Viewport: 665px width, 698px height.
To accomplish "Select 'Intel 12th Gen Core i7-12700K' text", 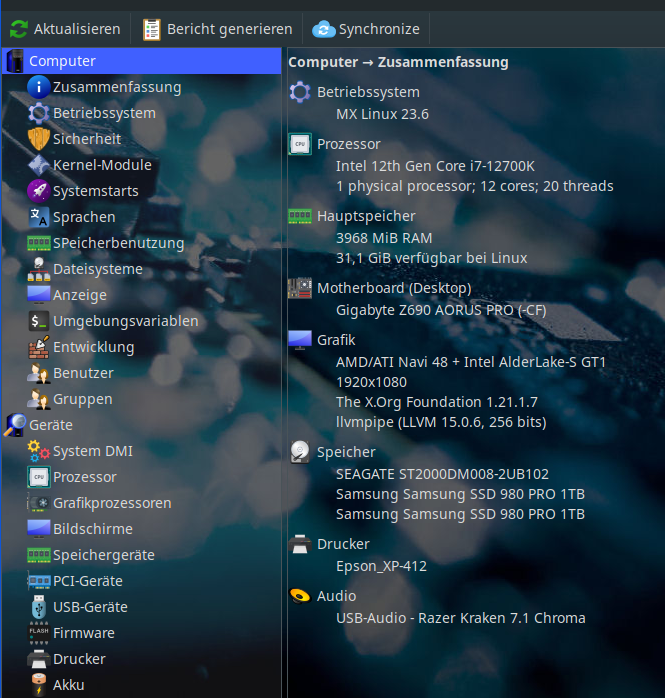I will (x=435, y=166).
